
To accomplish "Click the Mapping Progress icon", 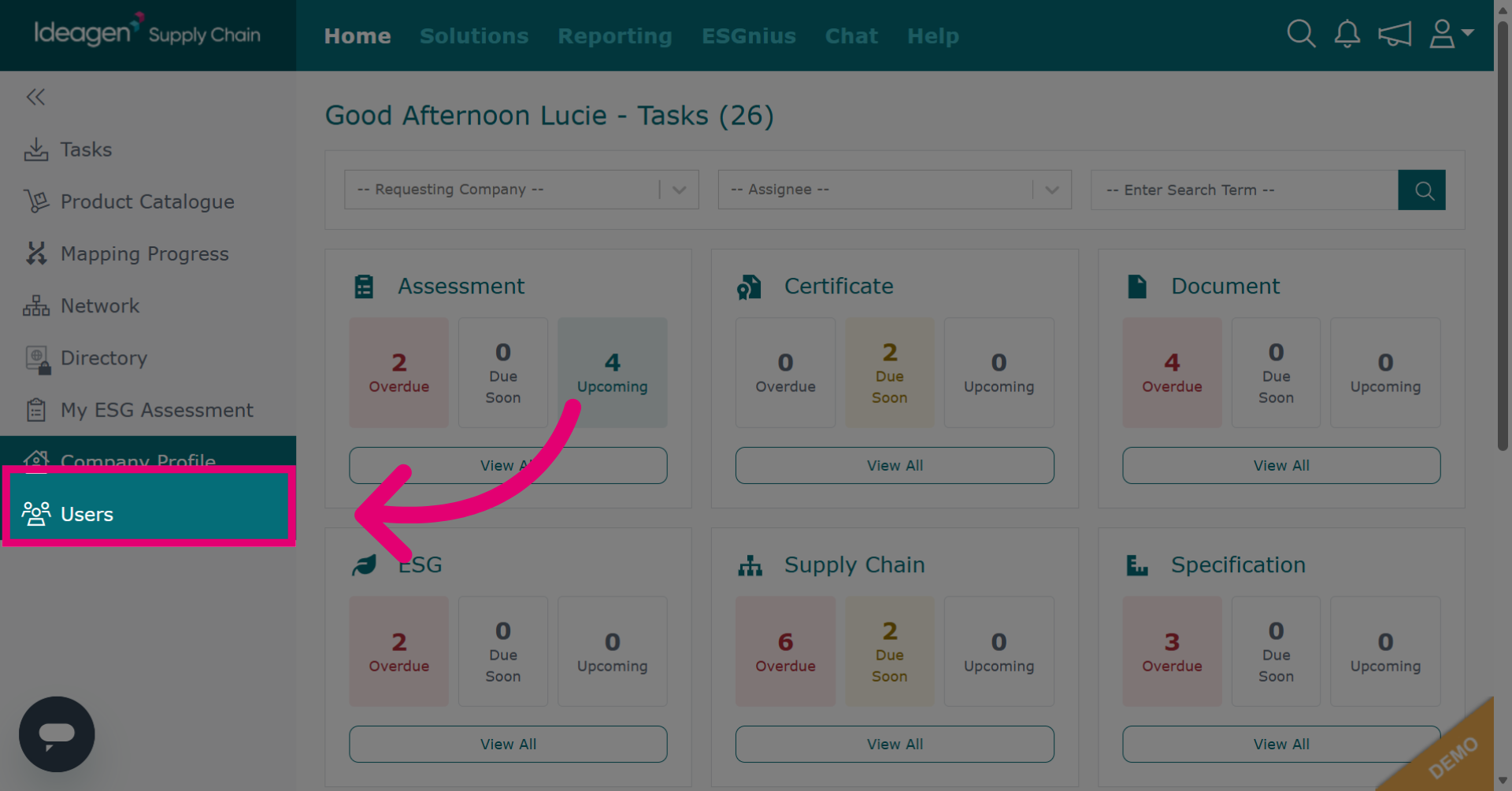I will [x=36, y=253].
